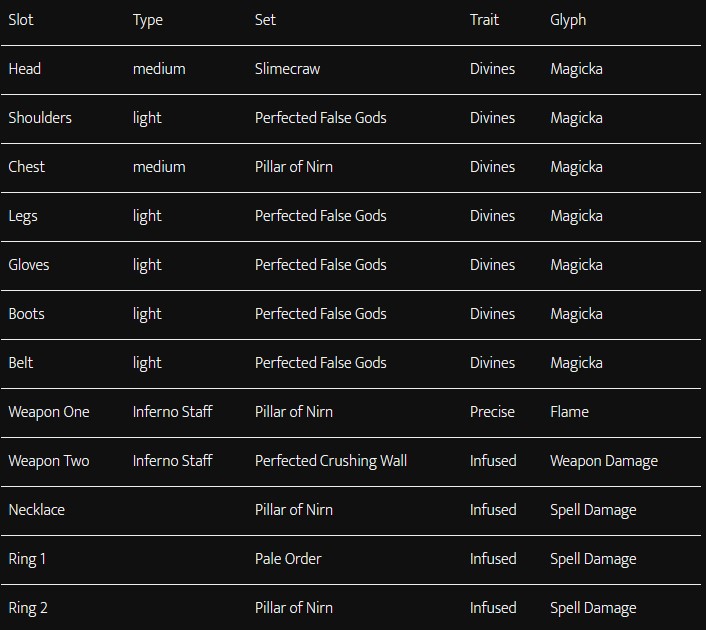Click the Glyph column header
This screenshot has width=706, height=630.
[568, 20]
